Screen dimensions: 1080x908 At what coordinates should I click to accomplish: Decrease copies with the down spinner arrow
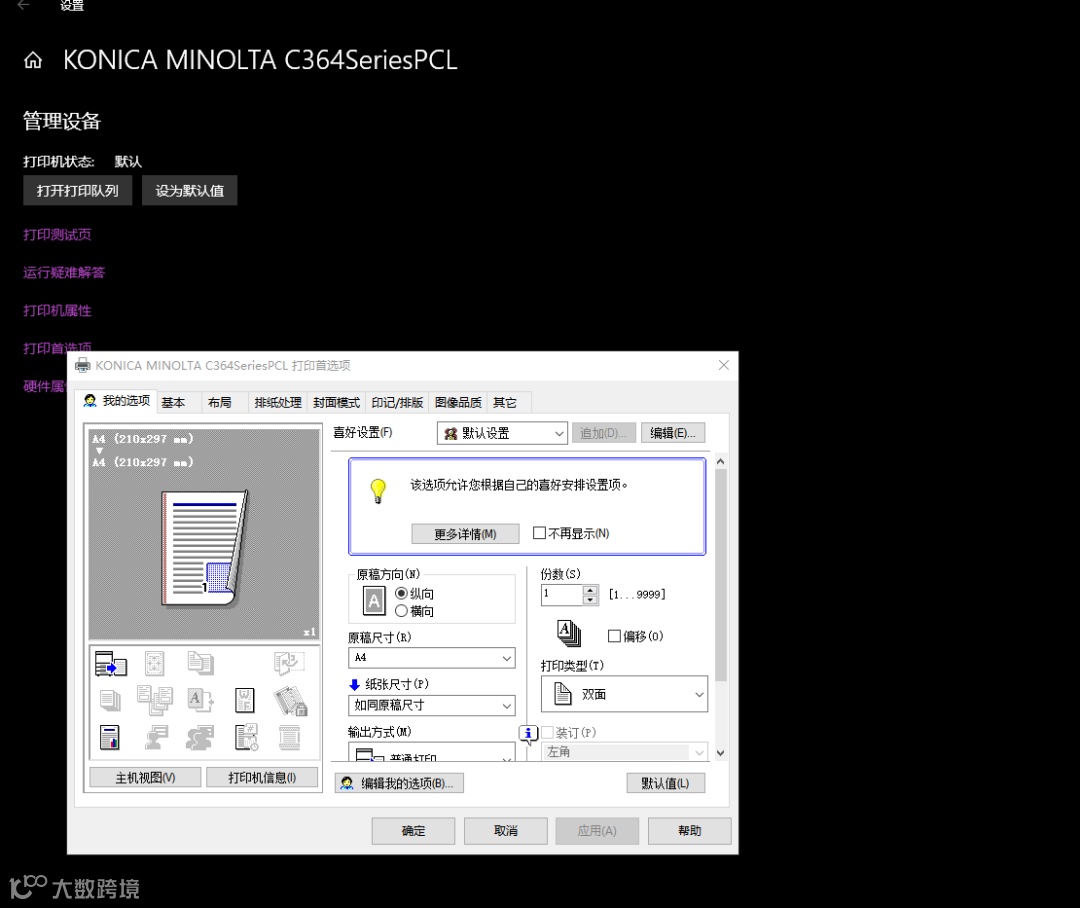[x=590, y=600]
